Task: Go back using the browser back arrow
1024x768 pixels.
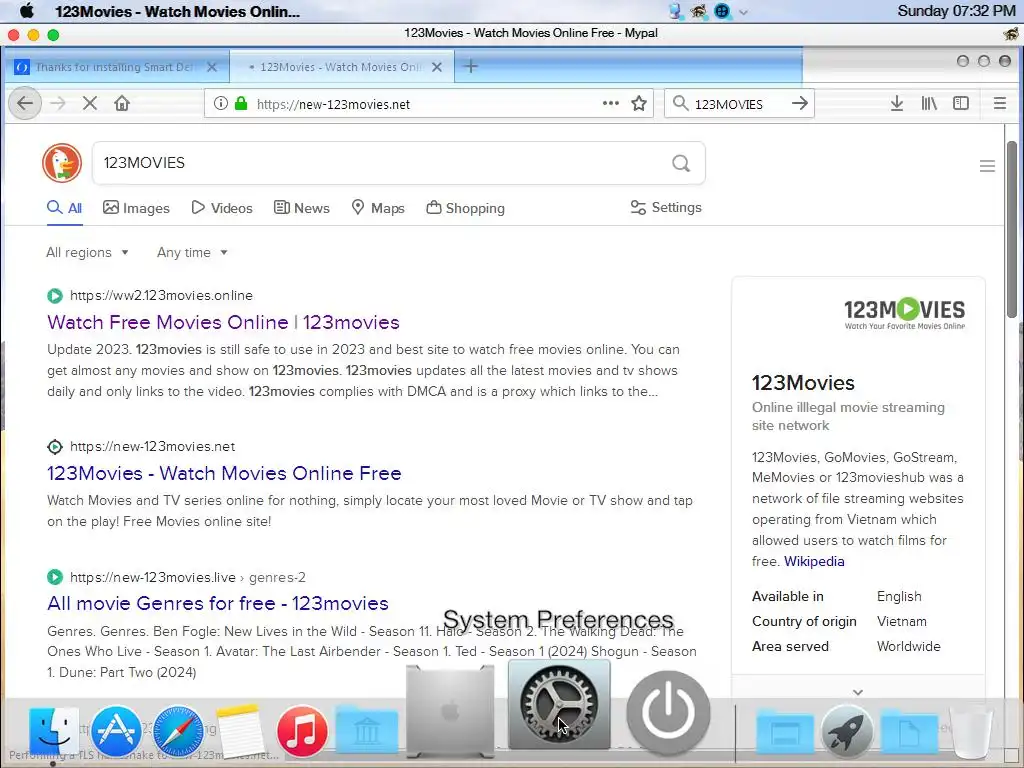Action: point(25,103)
